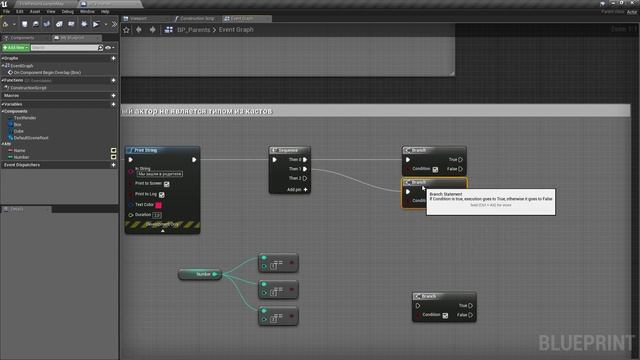
Task: Open the Text Color pink swatch
Action: (158, 205)
